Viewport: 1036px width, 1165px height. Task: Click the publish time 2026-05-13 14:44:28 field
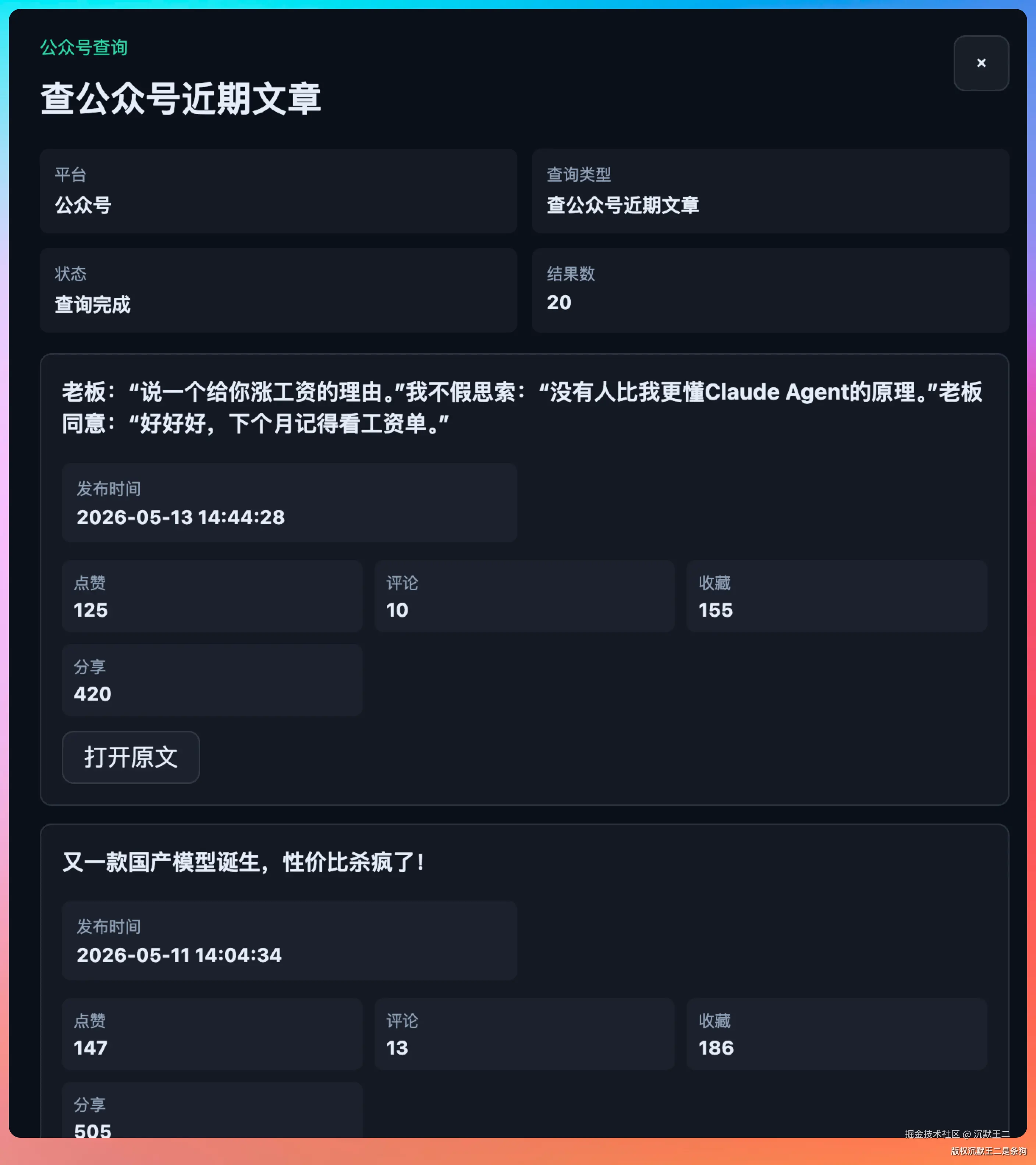290,503
